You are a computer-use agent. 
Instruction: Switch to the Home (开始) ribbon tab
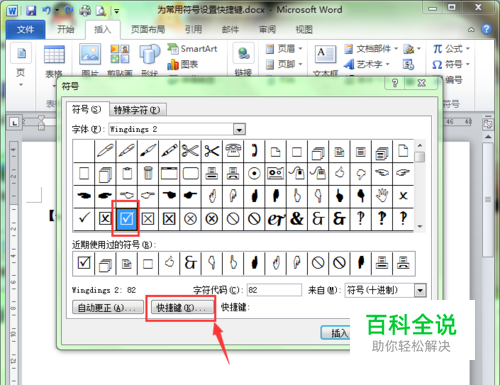65,30
